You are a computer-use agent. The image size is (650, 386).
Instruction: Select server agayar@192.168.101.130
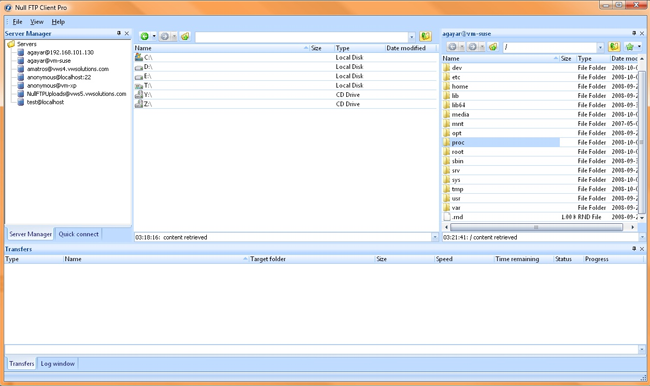coord(60,52)
